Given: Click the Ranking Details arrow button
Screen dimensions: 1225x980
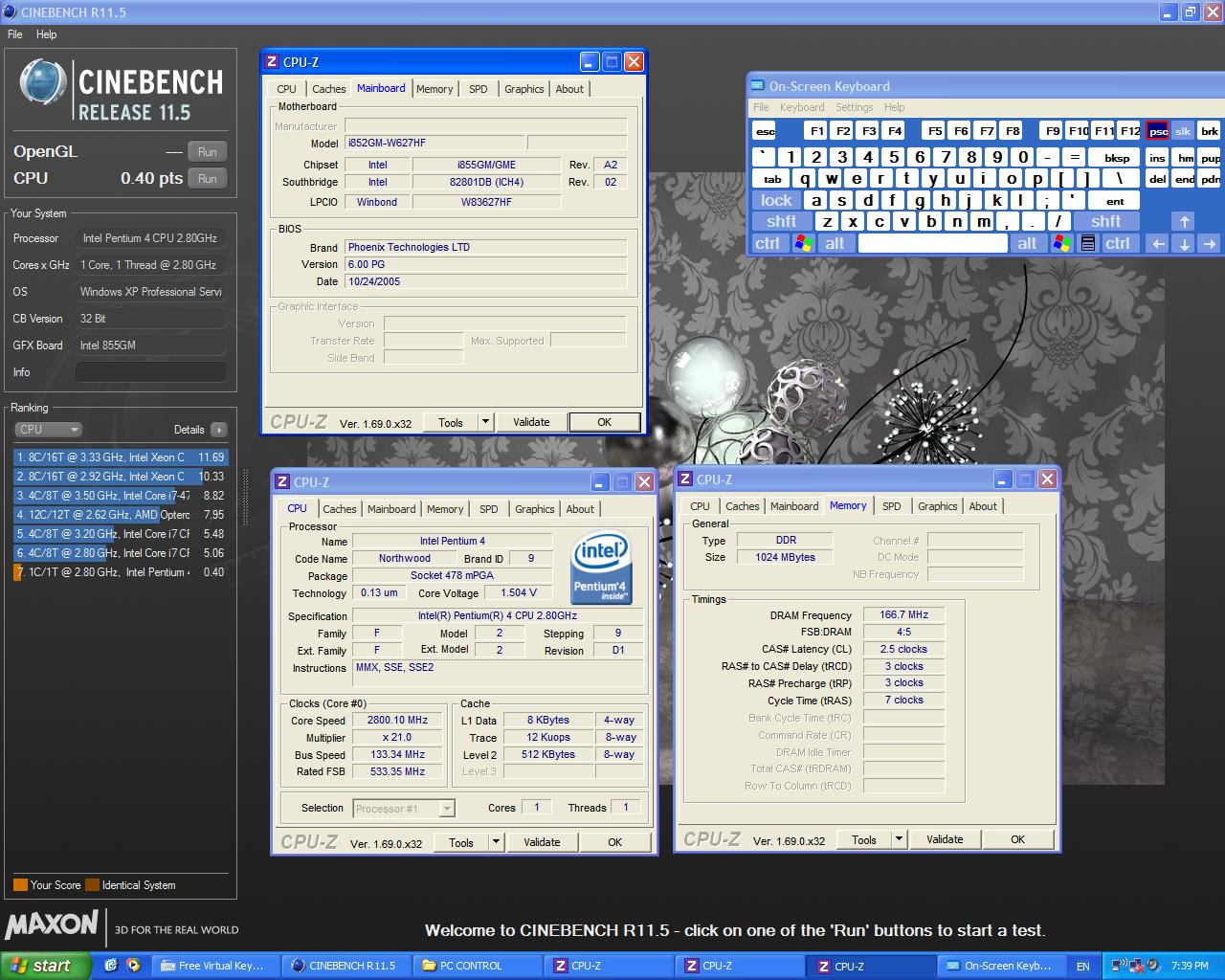Looking at the screenshot, I should pos(219,430).
